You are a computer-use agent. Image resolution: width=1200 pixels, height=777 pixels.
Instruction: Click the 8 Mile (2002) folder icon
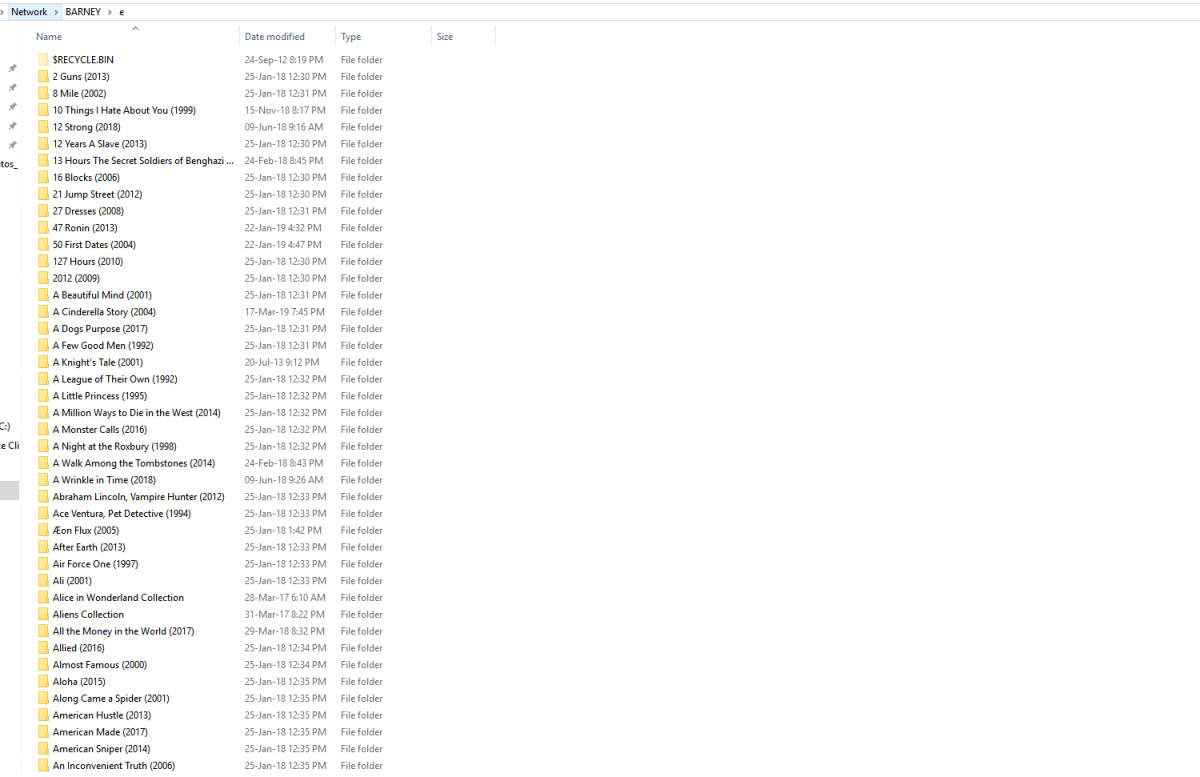click(x=43, y=94)
